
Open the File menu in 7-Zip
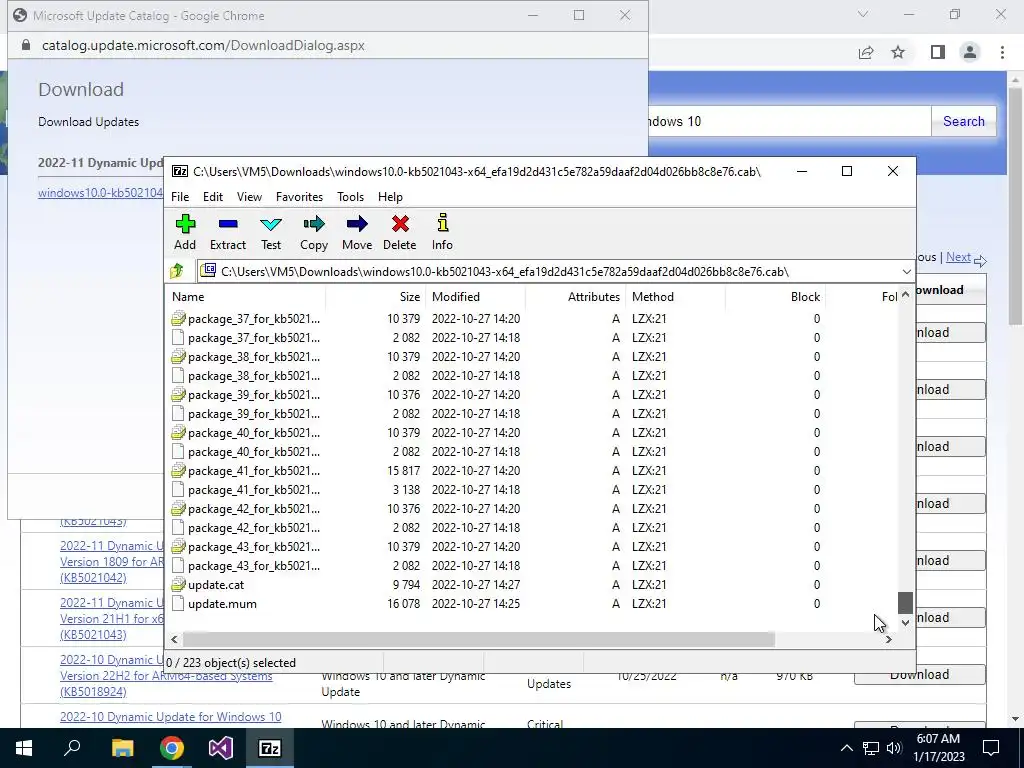click(180, 197)
